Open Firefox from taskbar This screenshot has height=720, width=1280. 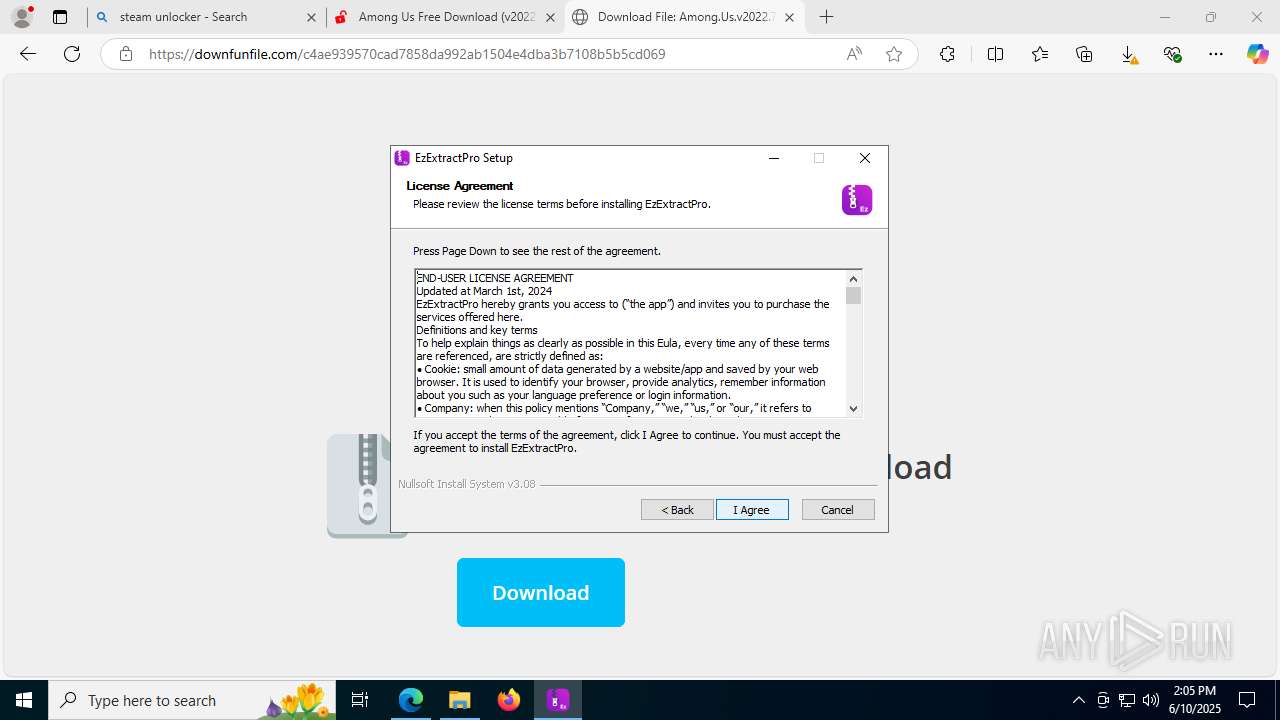[x=508, y=700]
